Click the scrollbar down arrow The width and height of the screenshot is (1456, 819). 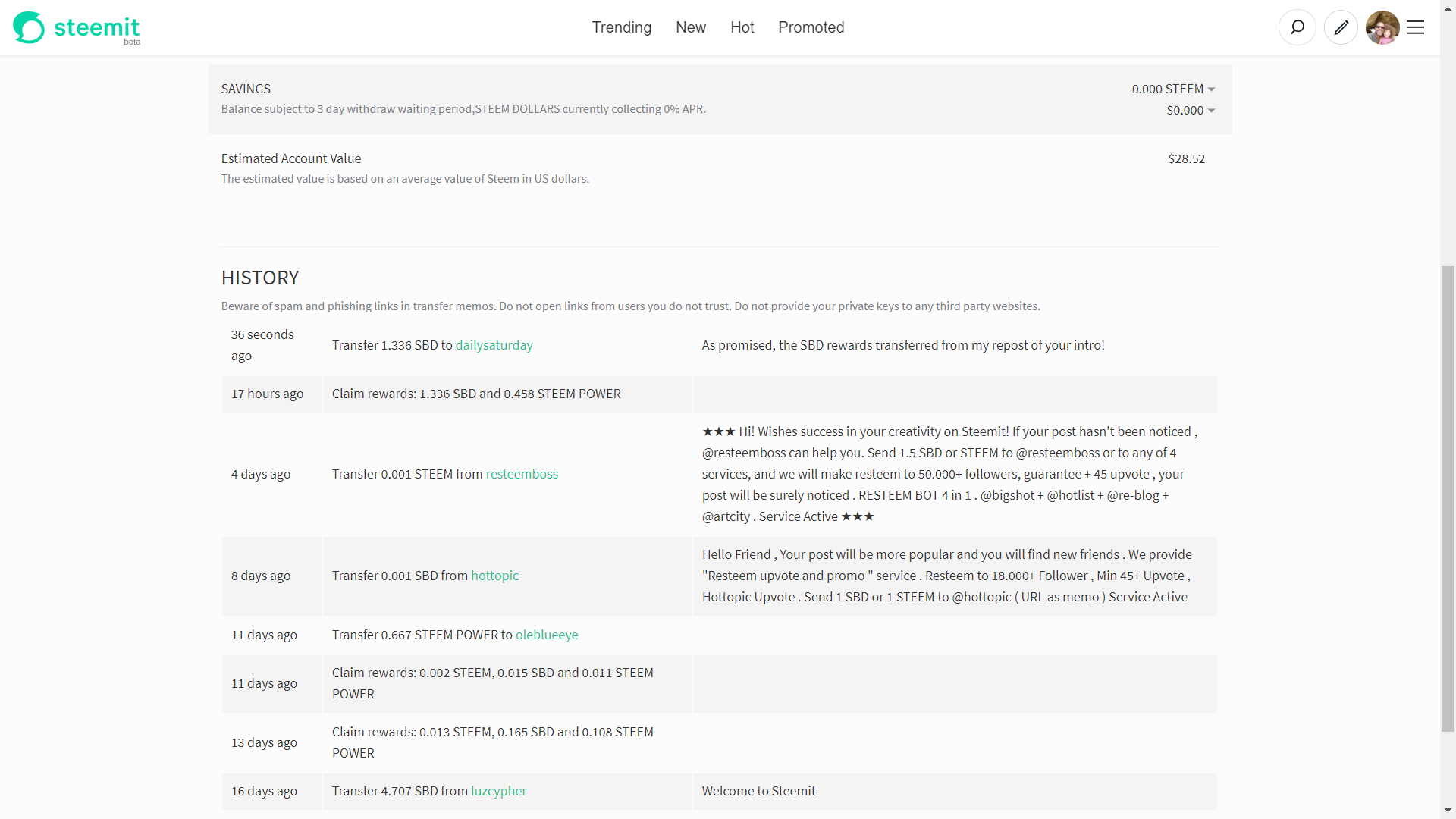[1448, 811]
